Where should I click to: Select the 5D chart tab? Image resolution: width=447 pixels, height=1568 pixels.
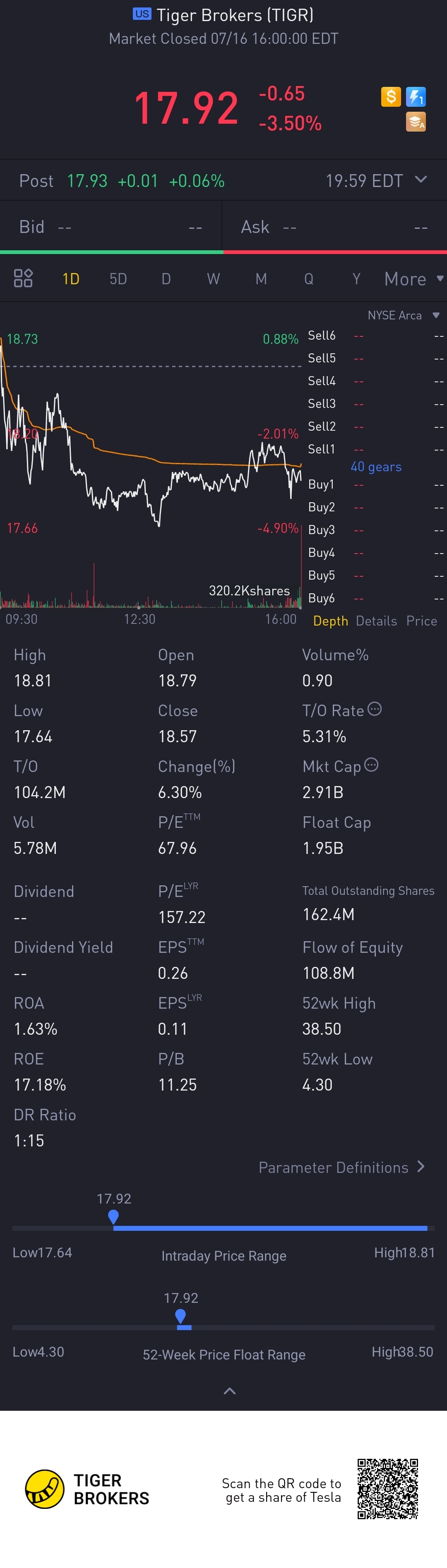click(x=118, y=279)
